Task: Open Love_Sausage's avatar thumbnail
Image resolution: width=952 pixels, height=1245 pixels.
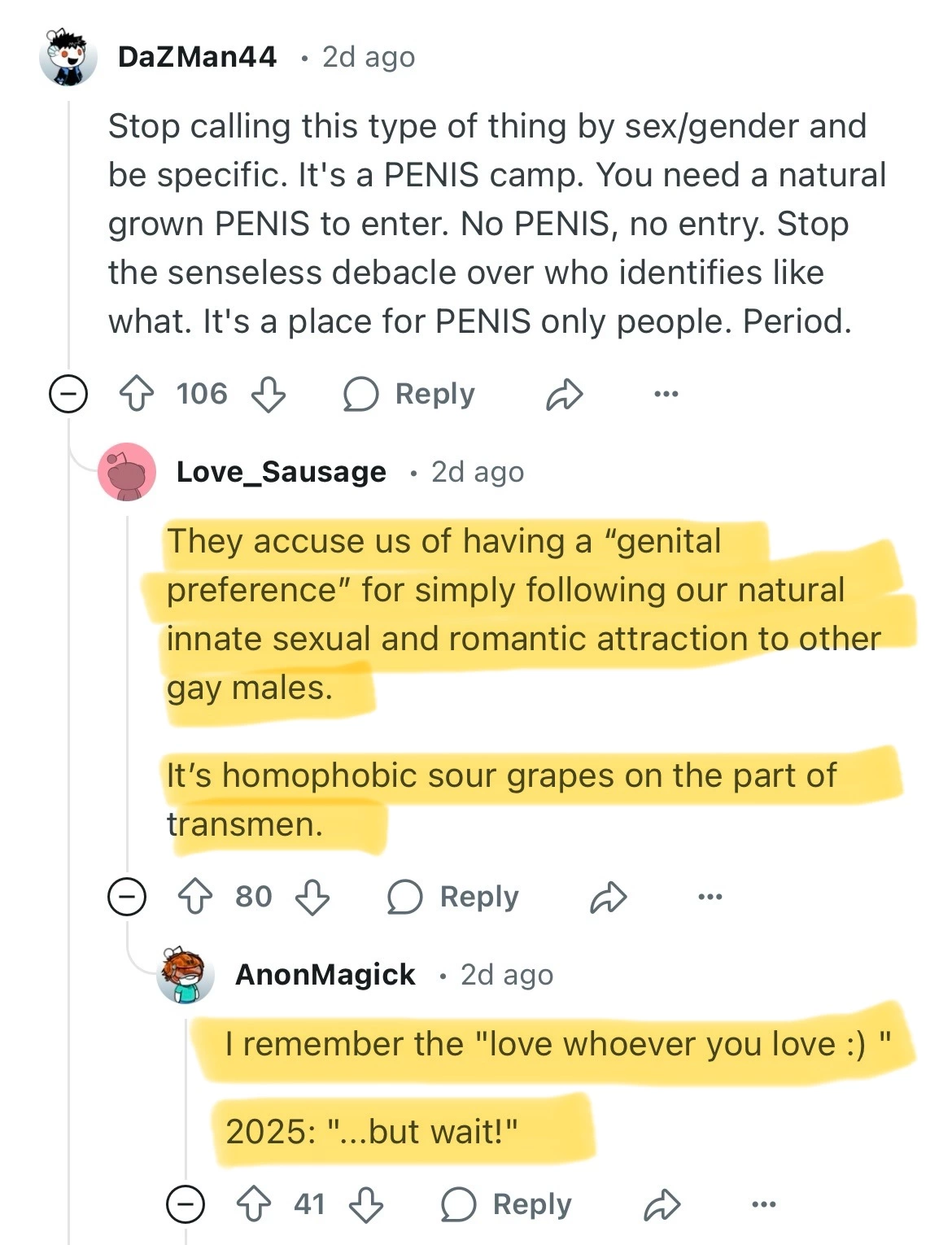Action: [127, 472]
